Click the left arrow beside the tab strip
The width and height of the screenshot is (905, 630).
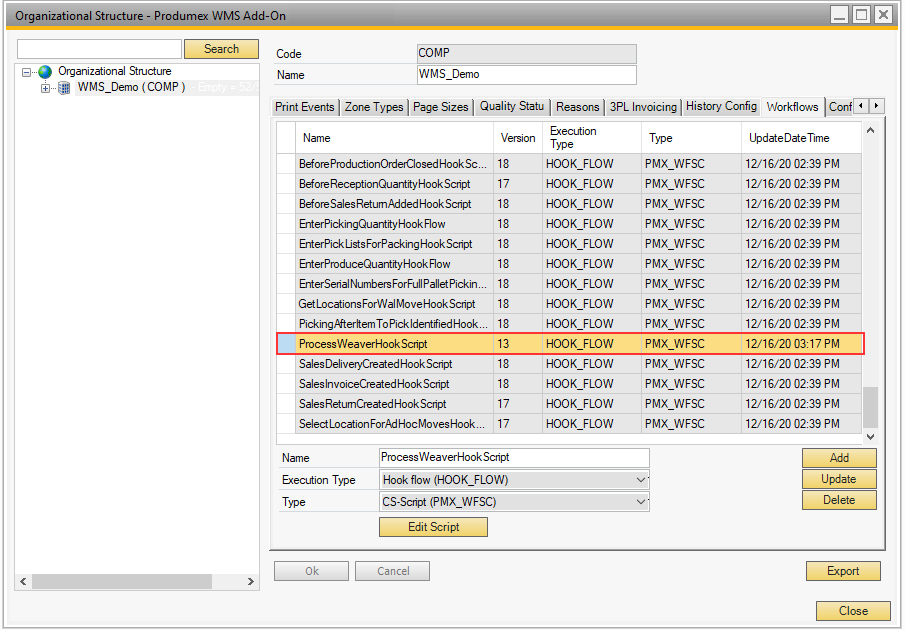pyautogui.click(x=860, y=106)
